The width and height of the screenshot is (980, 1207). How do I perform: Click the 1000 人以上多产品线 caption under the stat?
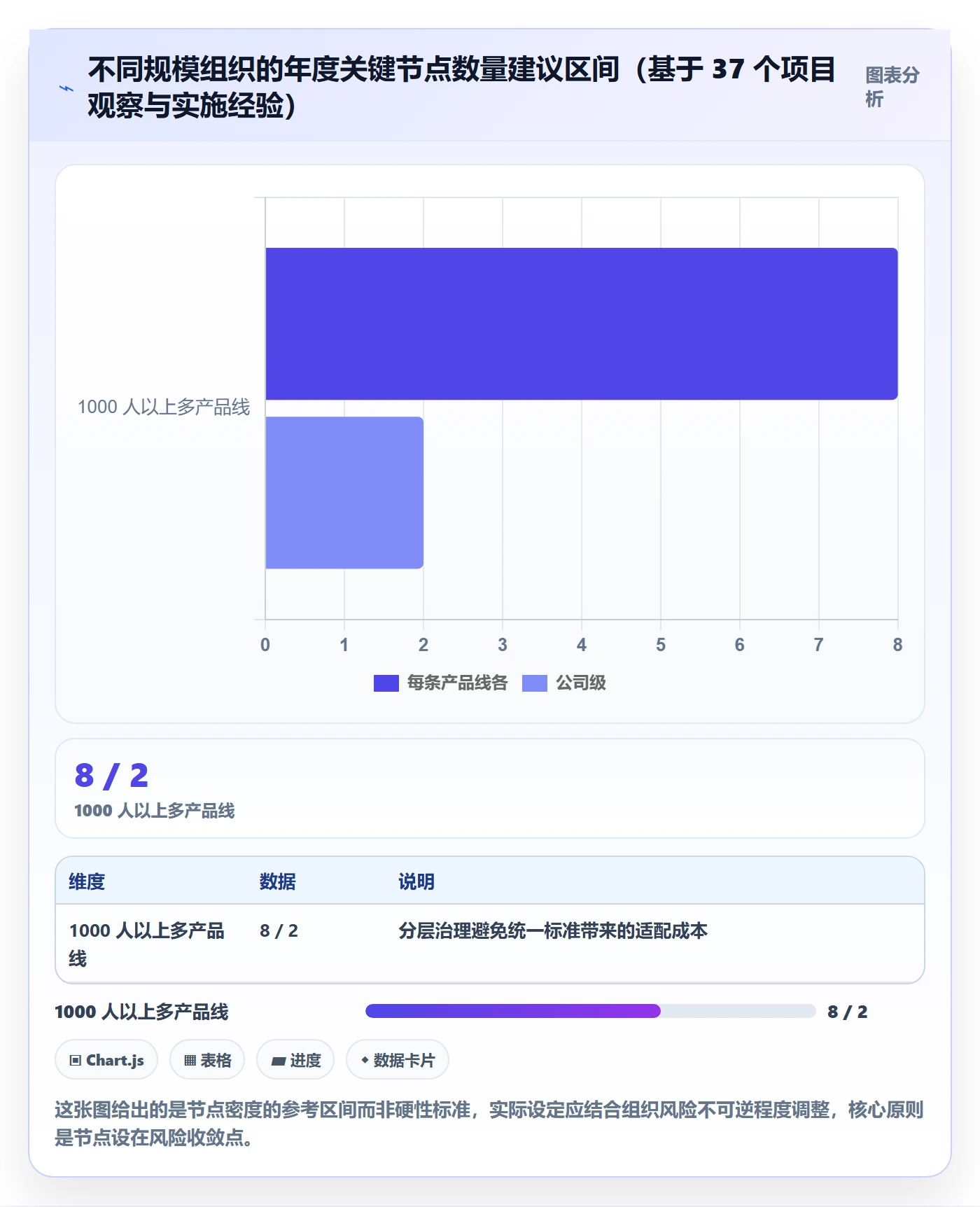coord(155,811)
